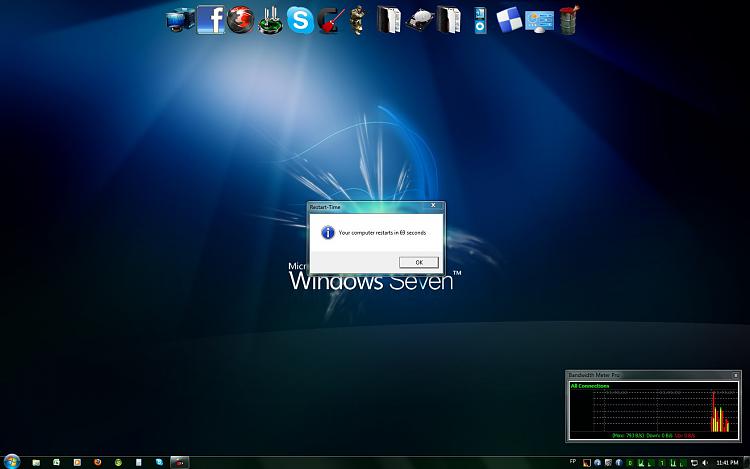
Task: Open the computer monitor icon in the dock
Action: coord(180,21)
